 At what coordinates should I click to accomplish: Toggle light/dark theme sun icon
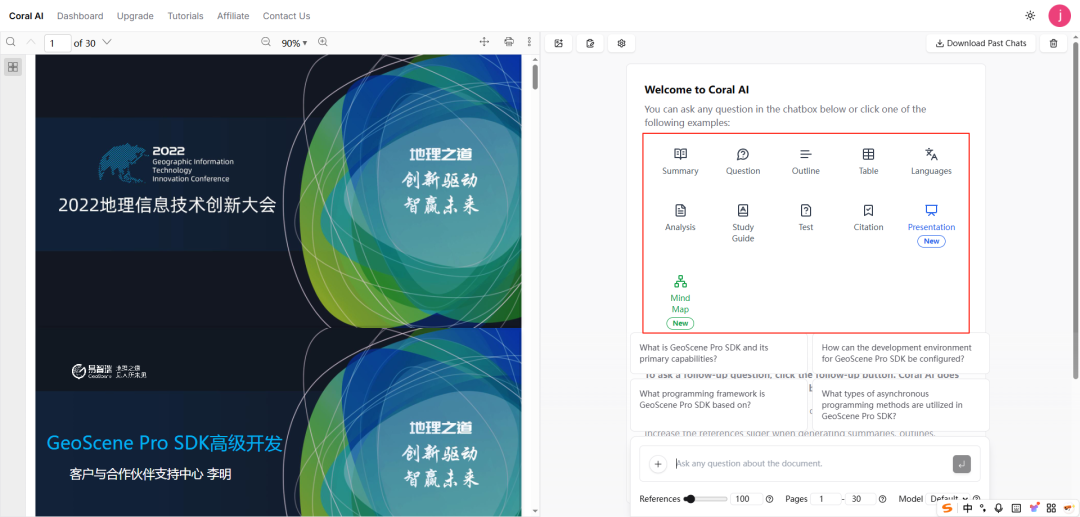pyautogui.click(x=1030, y=15)
